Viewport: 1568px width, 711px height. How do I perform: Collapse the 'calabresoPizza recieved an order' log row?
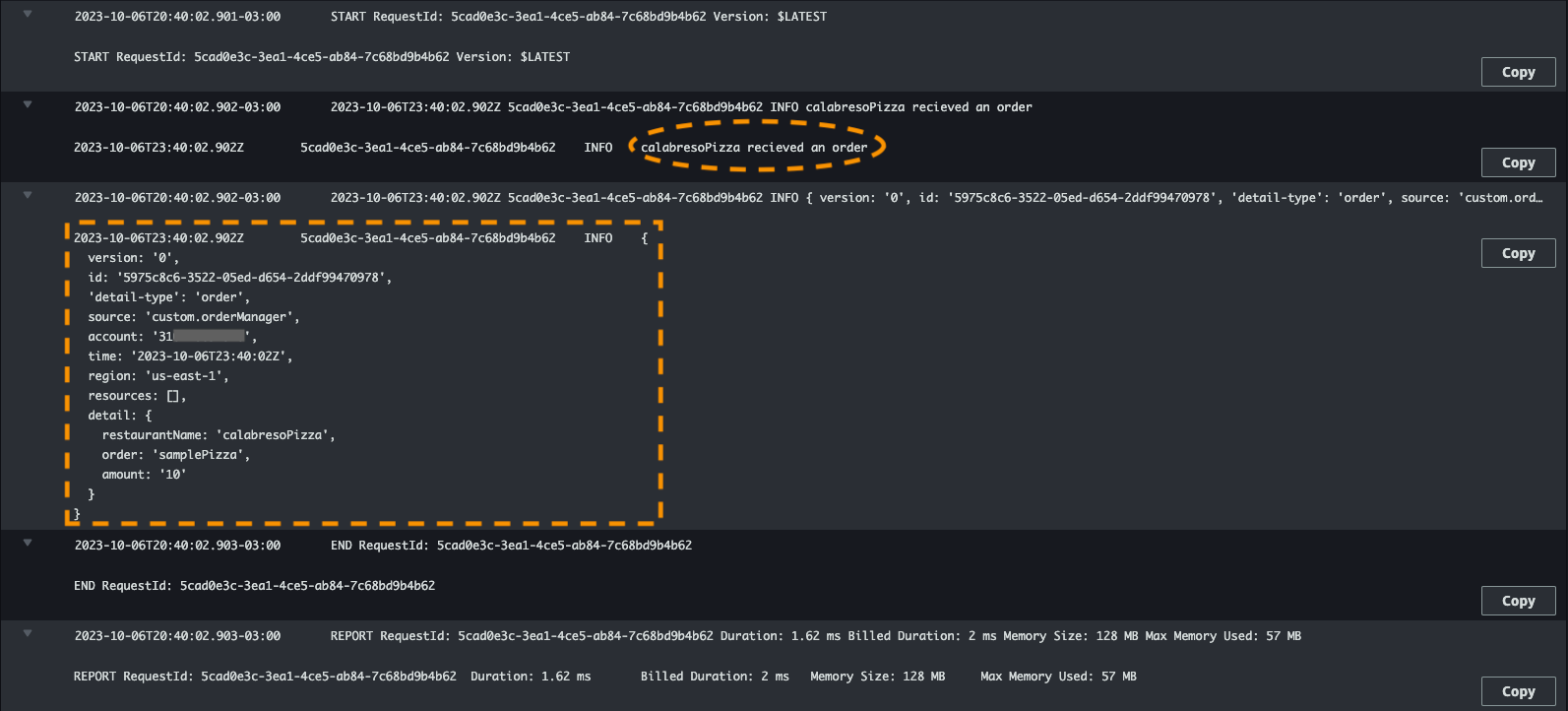pos(28,104)
